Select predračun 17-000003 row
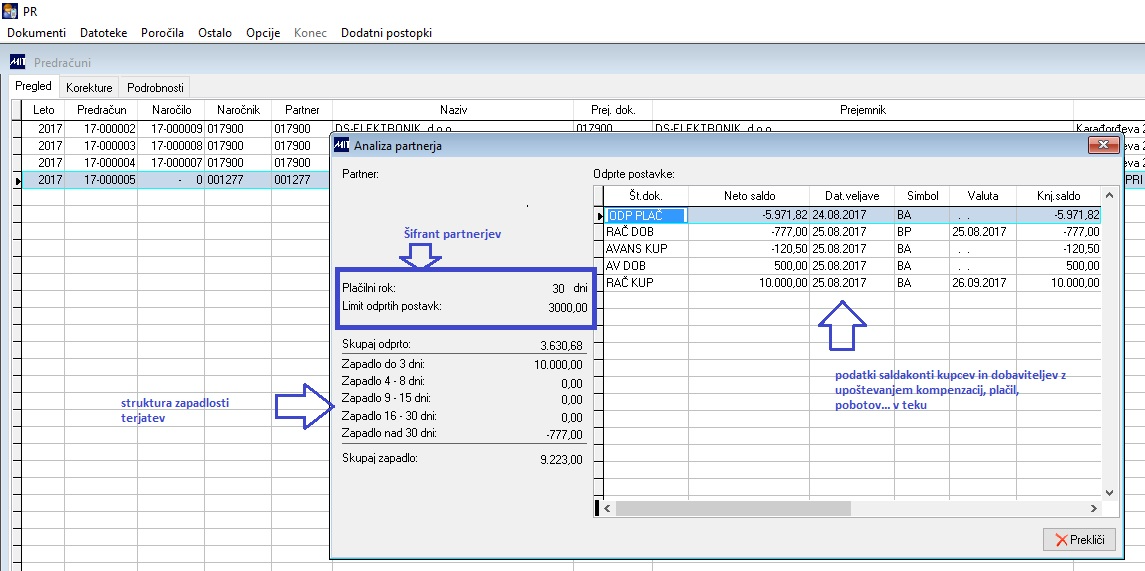 coord(101,146)
